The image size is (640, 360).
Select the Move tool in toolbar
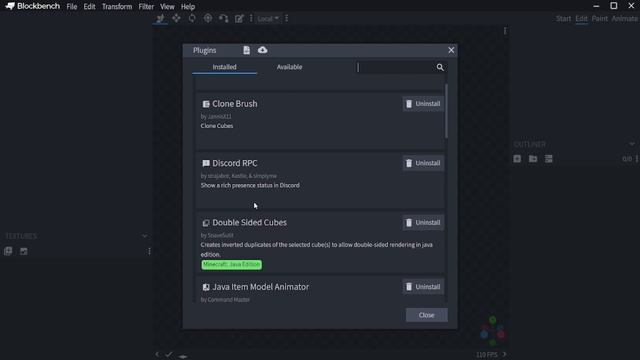pos(160,18)
